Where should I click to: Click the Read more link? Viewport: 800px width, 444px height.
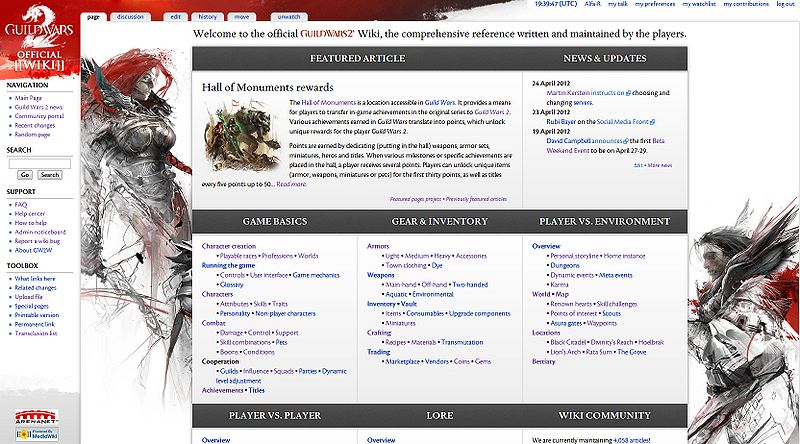291,185
